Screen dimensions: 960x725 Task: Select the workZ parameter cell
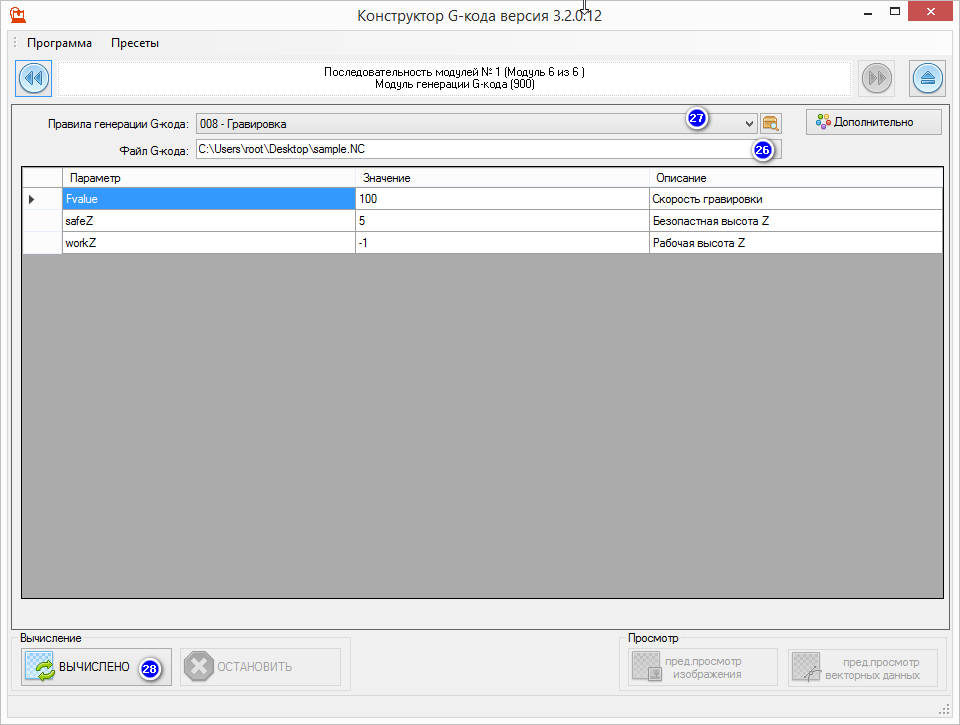tap(209, 243)
